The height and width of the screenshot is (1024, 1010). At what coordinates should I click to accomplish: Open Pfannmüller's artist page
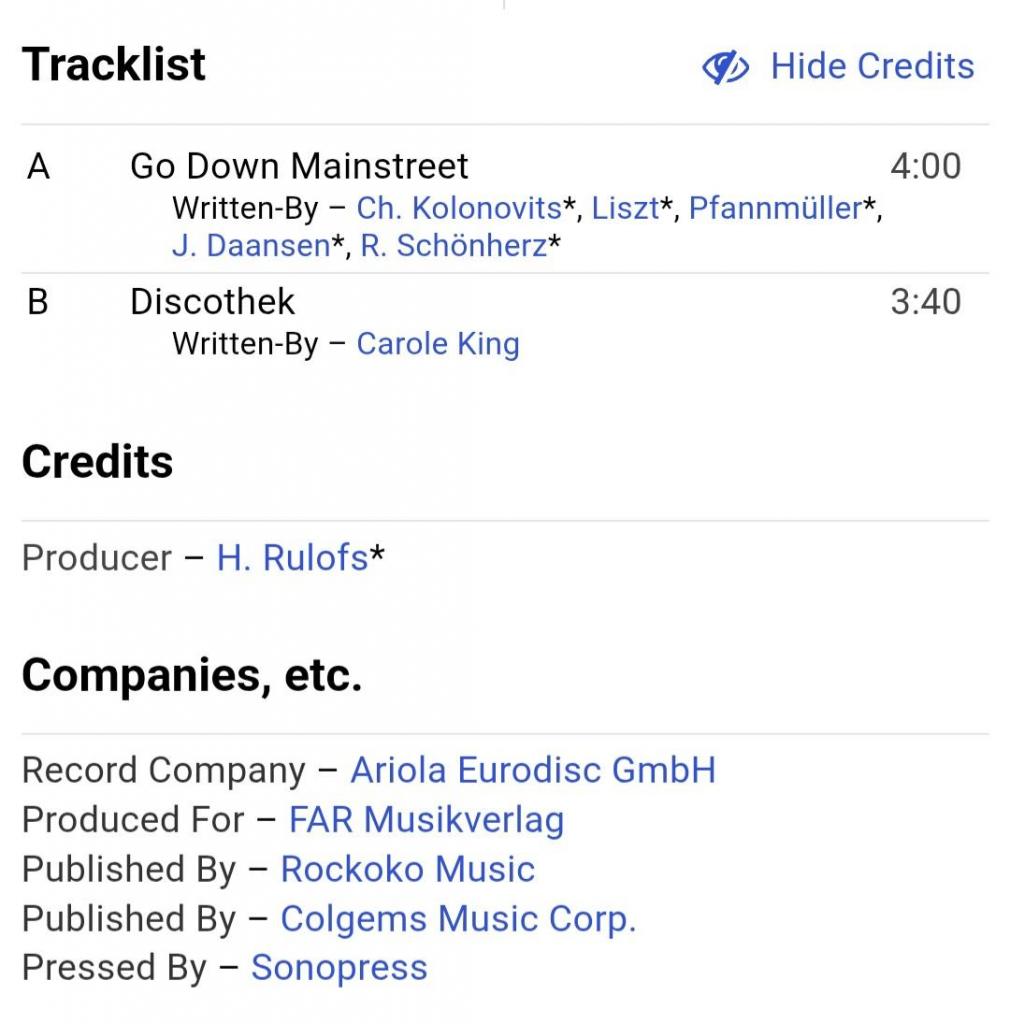coord(775,208)
